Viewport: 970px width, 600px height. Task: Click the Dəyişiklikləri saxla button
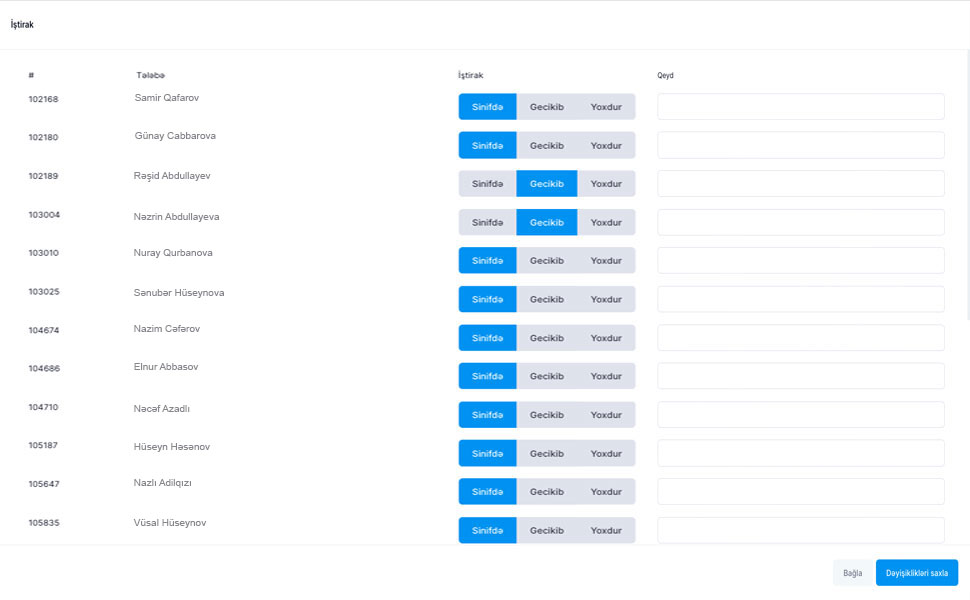tap(916, 573)
